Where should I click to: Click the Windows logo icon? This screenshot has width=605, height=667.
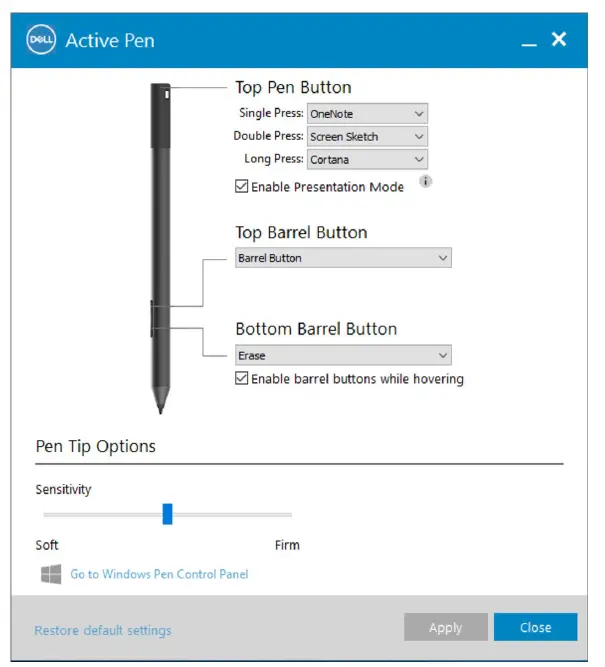[51, 574]
